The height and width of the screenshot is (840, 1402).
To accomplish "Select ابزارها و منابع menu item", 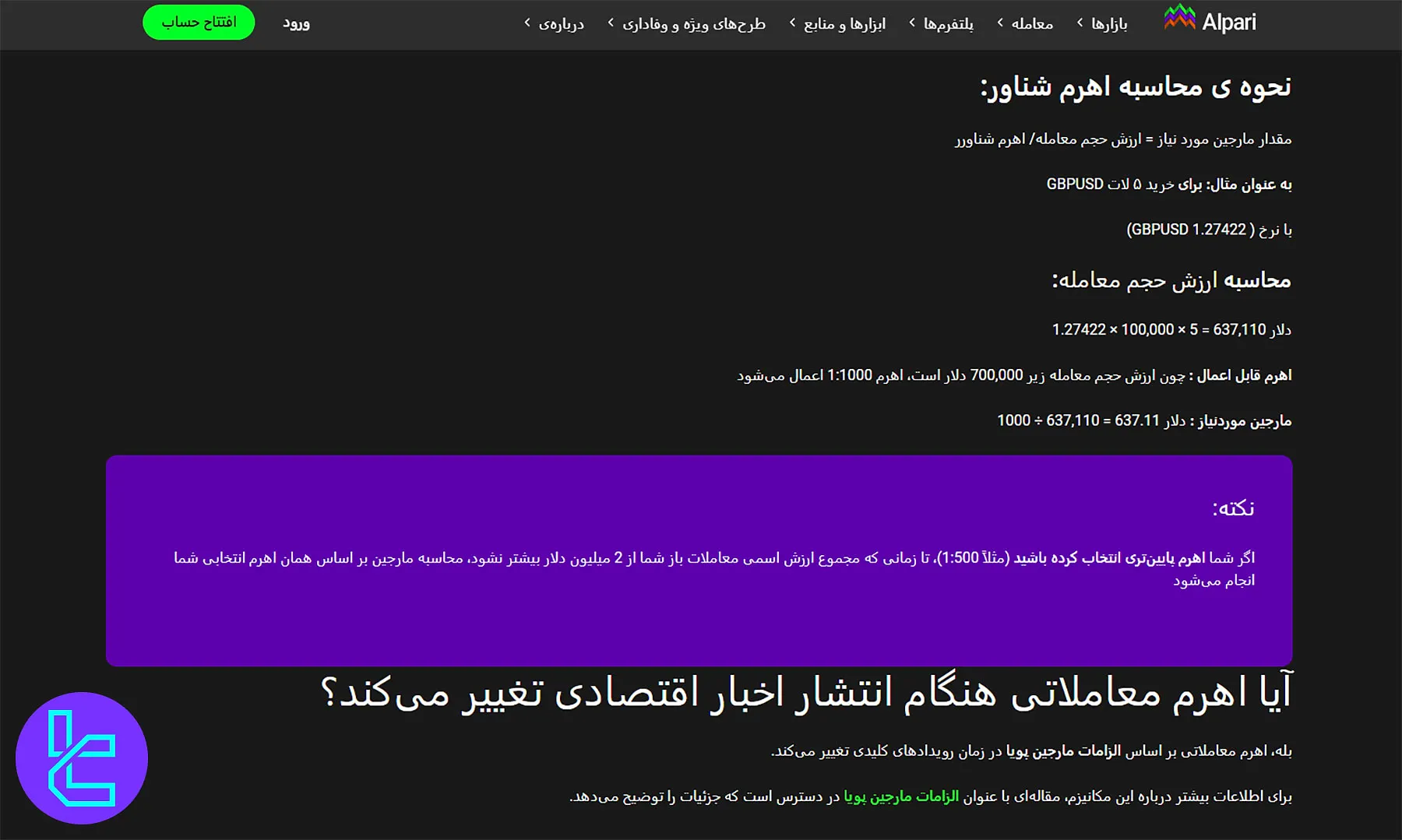I will click(x=849, y=23).
